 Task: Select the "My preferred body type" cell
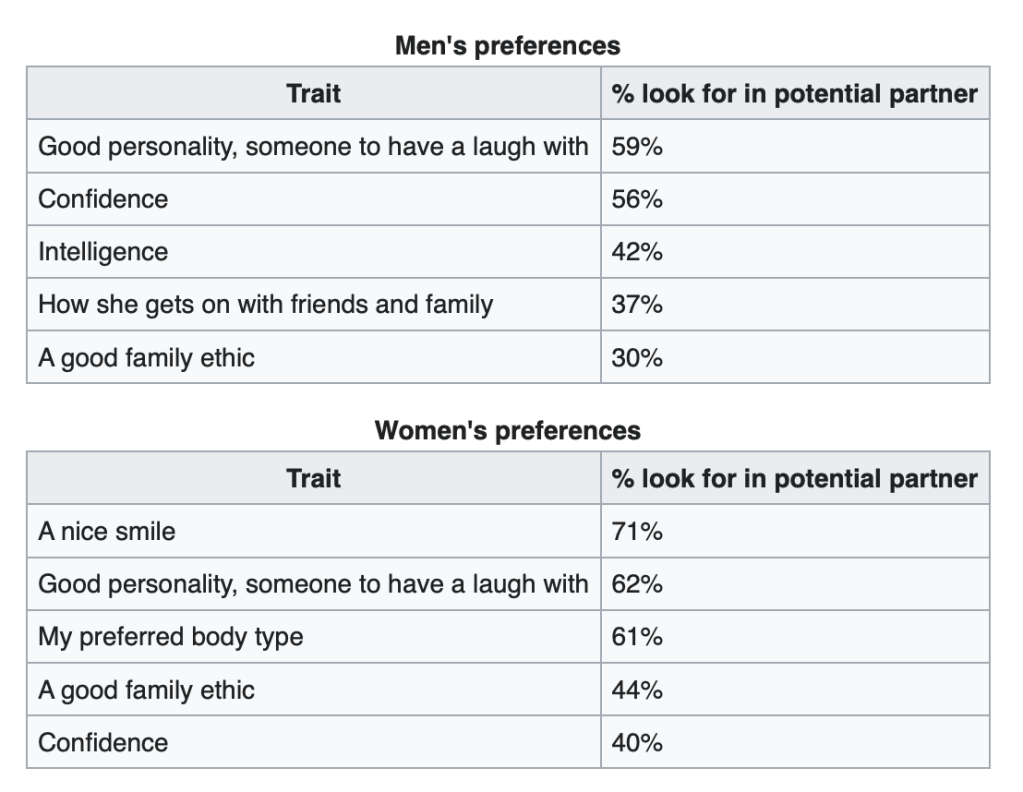click(170, 637)
